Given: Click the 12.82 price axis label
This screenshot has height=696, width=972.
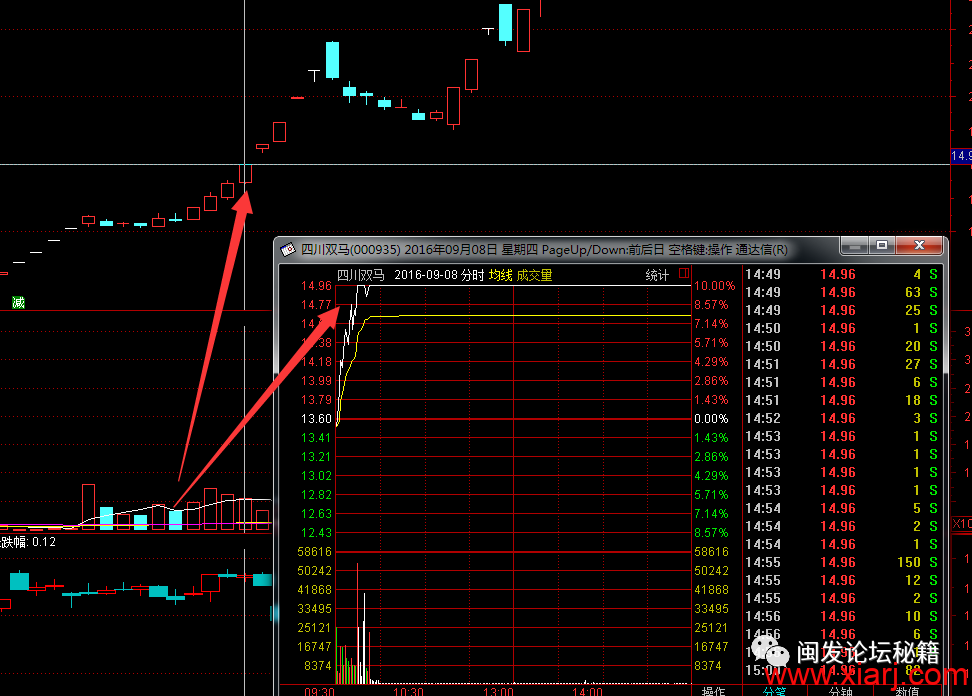Looking at the screenshot, I should coord(316,495).
